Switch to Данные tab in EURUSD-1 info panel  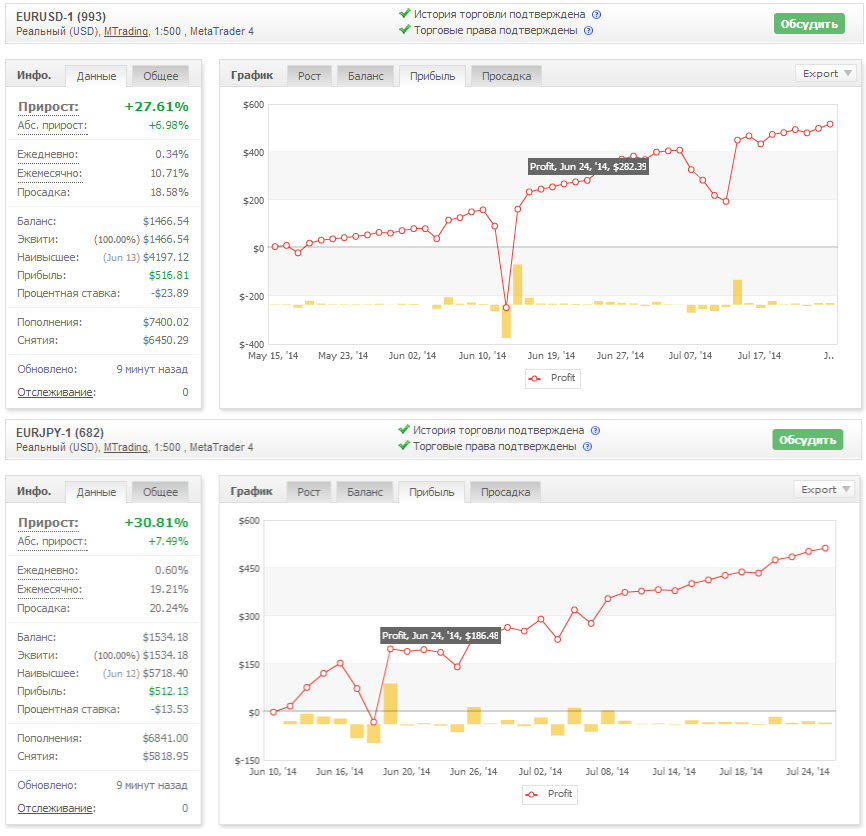(96, 76)
